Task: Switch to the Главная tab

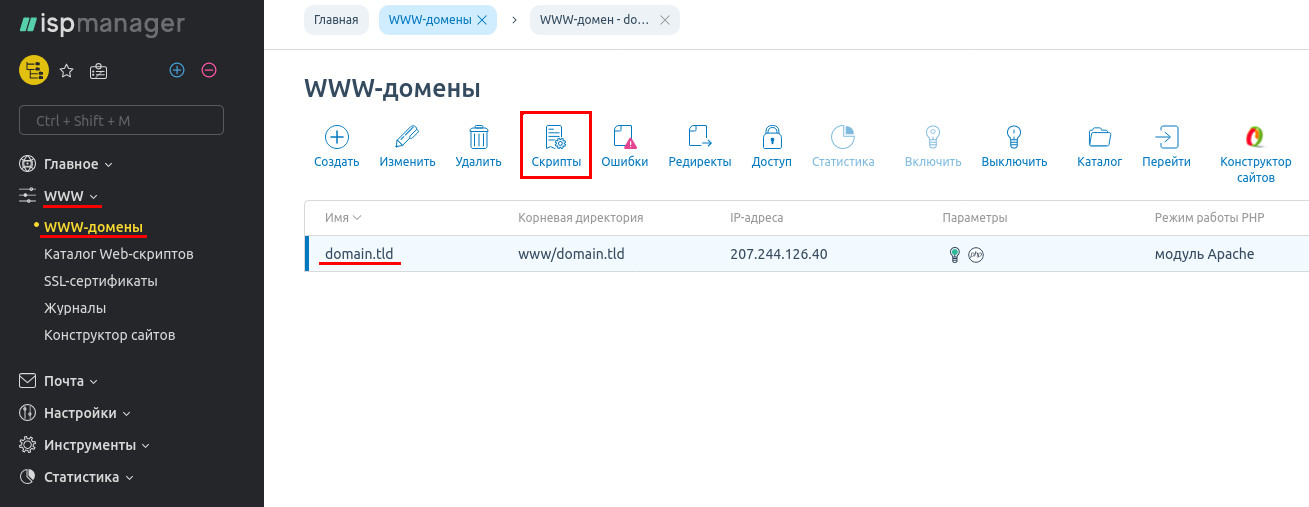Action: click(x=336, y=20)
